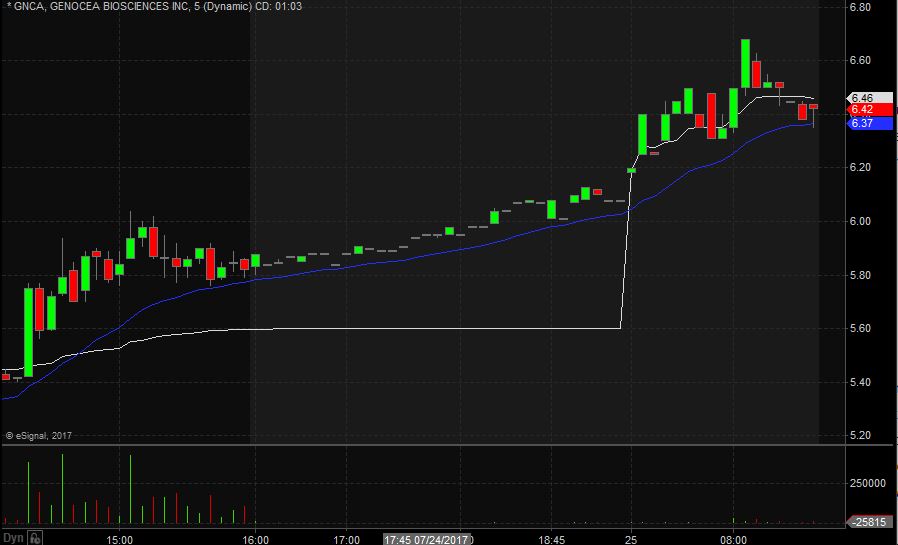Click the 25 date axis label
This screenshot has width=898, height=545.
pyautogui.click(x=631, y=539)
